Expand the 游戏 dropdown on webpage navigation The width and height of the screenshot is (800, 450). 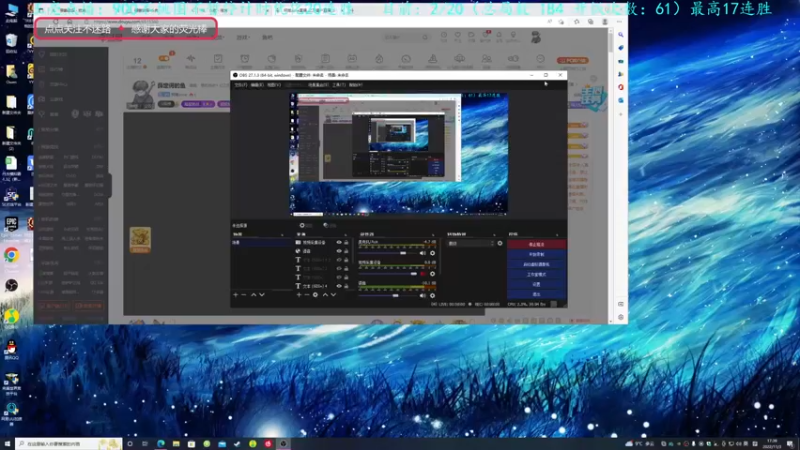[x=243, y=37]
